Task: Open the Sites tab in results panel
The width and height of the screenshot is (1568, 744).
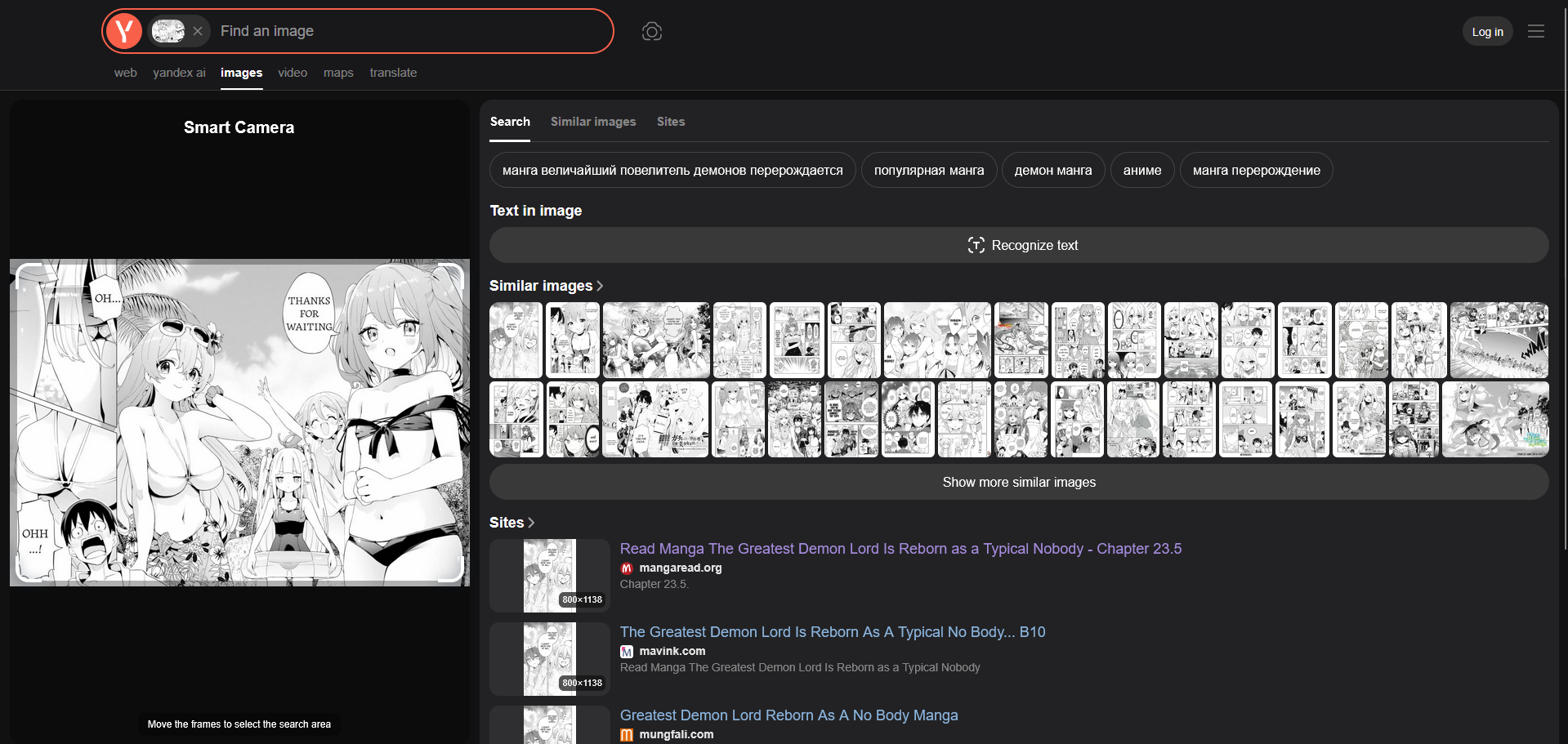Action: tap(671, 122)
